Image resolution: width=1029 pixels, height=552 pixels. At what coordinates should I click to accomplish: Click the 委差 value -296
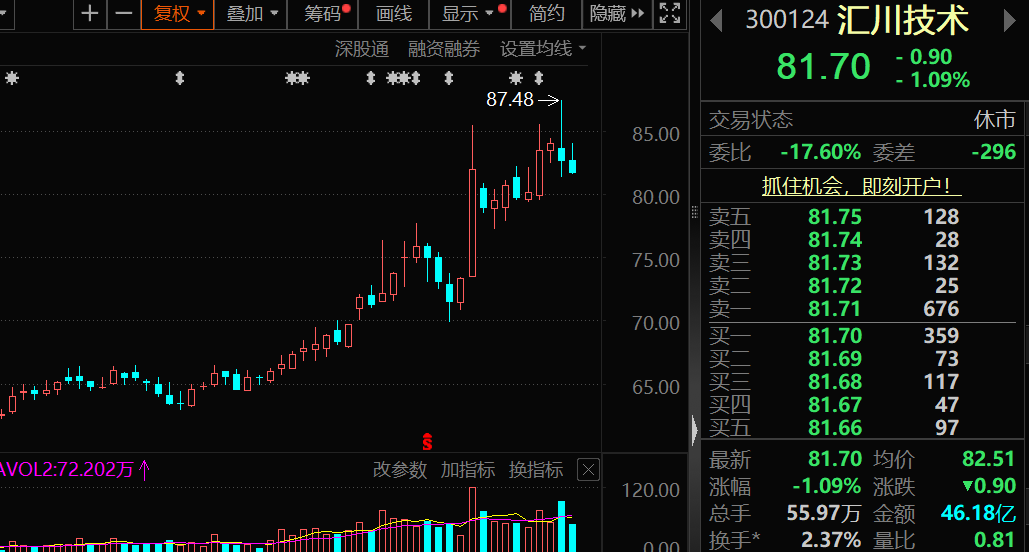994,152
